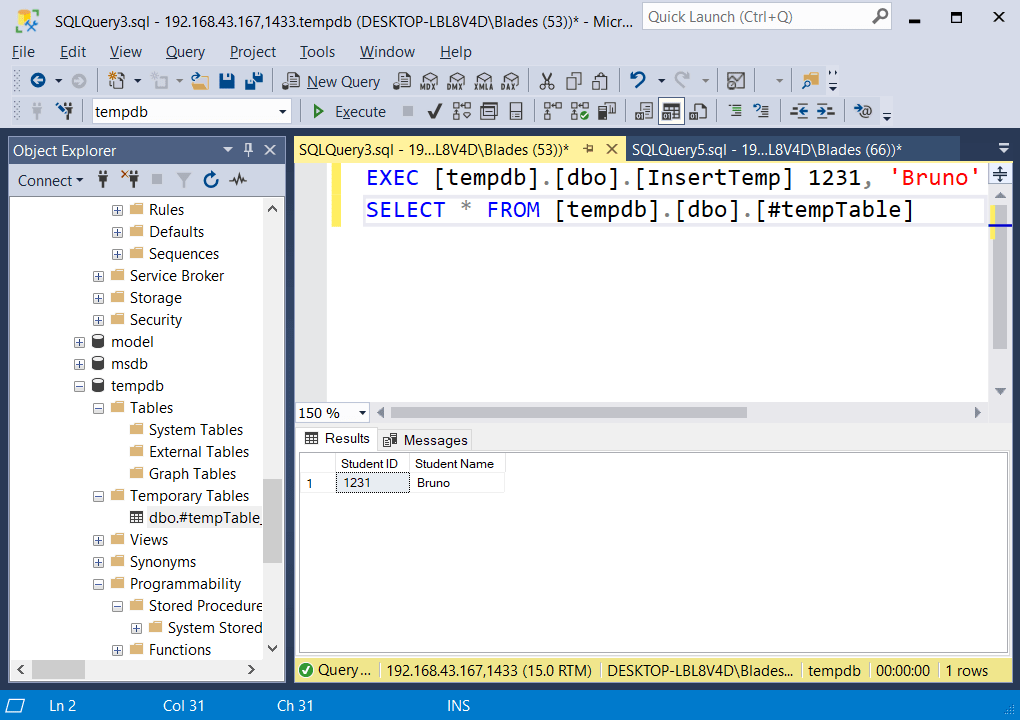1020x720 pixels.
Task: Open a new MDX query icon
Action: pos(430,81)
